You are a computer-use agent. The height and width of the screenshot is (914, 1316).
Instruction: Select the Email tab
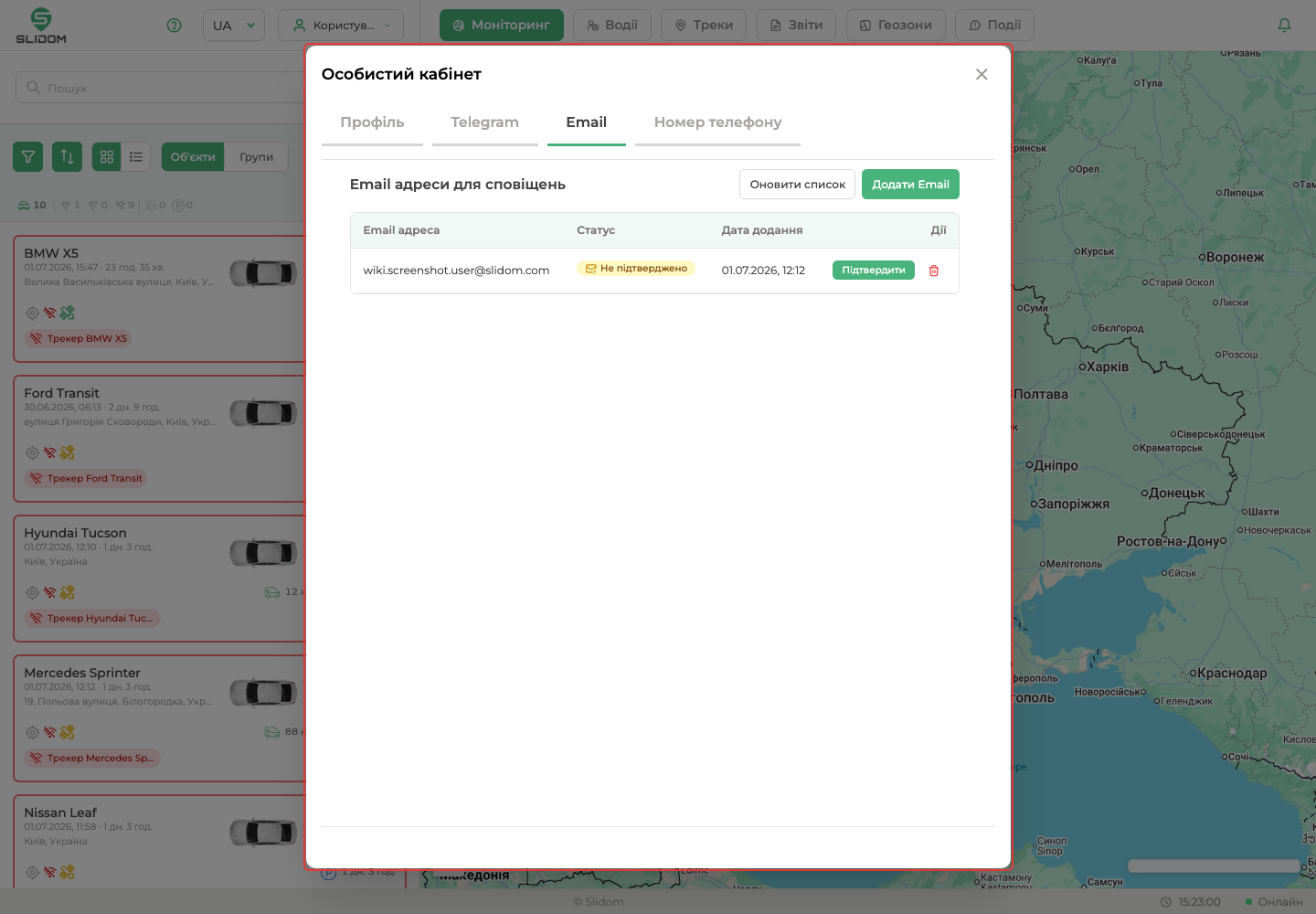[586, 122]
